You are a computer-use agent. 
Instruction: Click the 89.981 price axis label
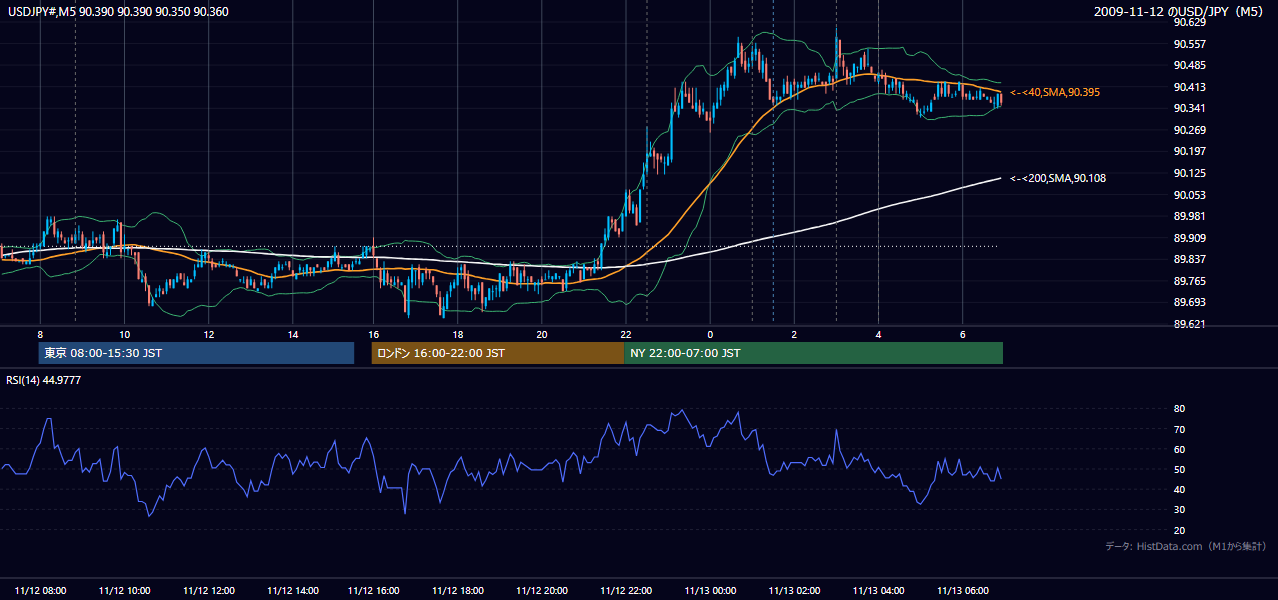(1189, 216)
